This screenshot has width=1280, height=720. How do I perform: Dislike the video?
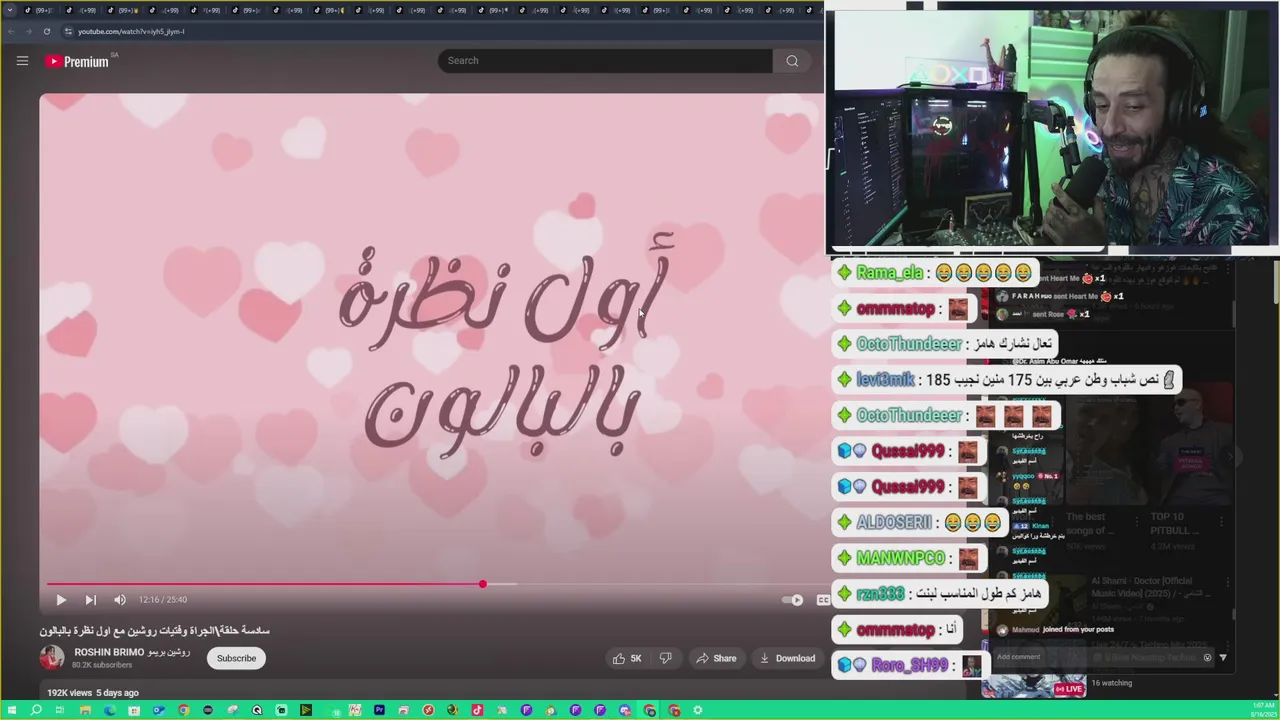[665, 658]
